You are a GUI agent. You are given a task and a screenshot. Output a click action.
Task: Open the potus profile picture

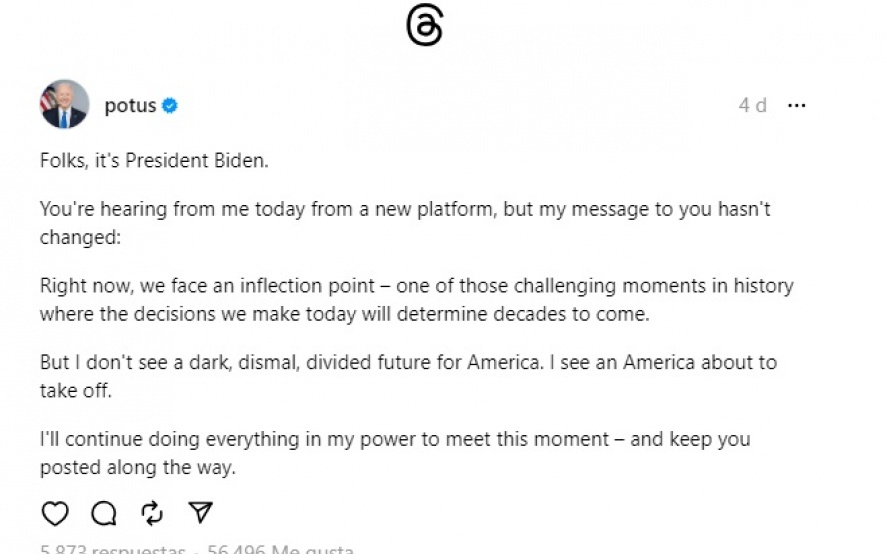64,104
